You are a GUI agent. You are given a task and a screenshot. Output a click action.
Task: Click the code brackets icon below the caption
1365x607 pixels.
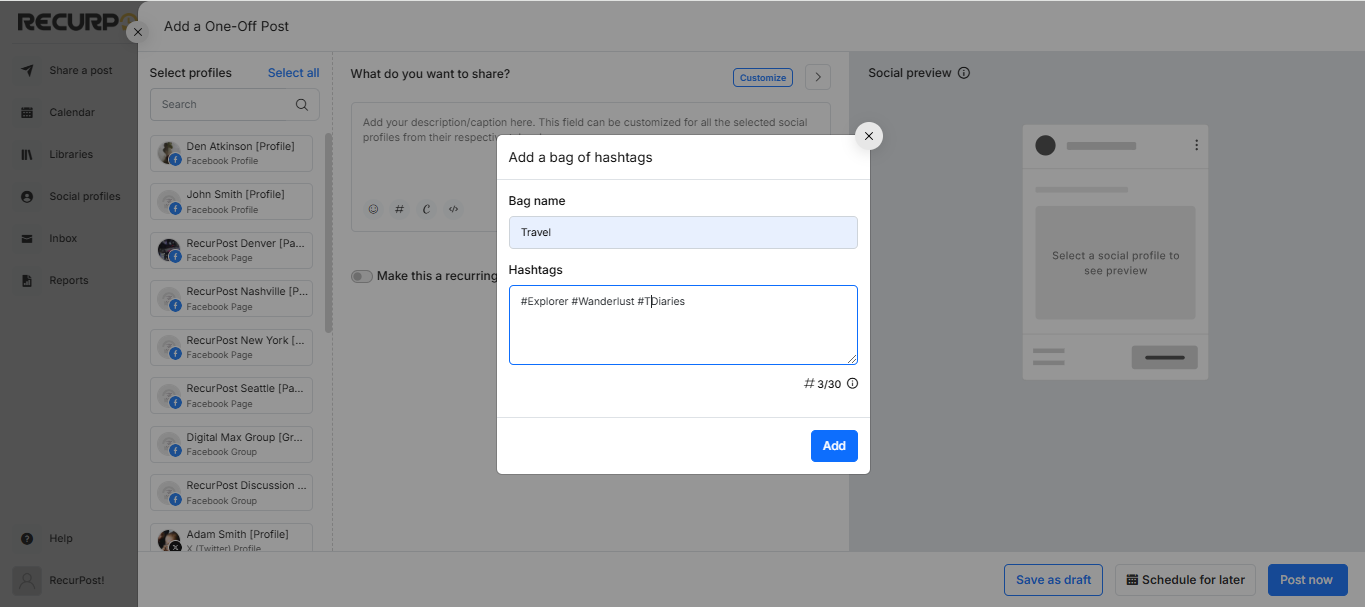(454, 209)
